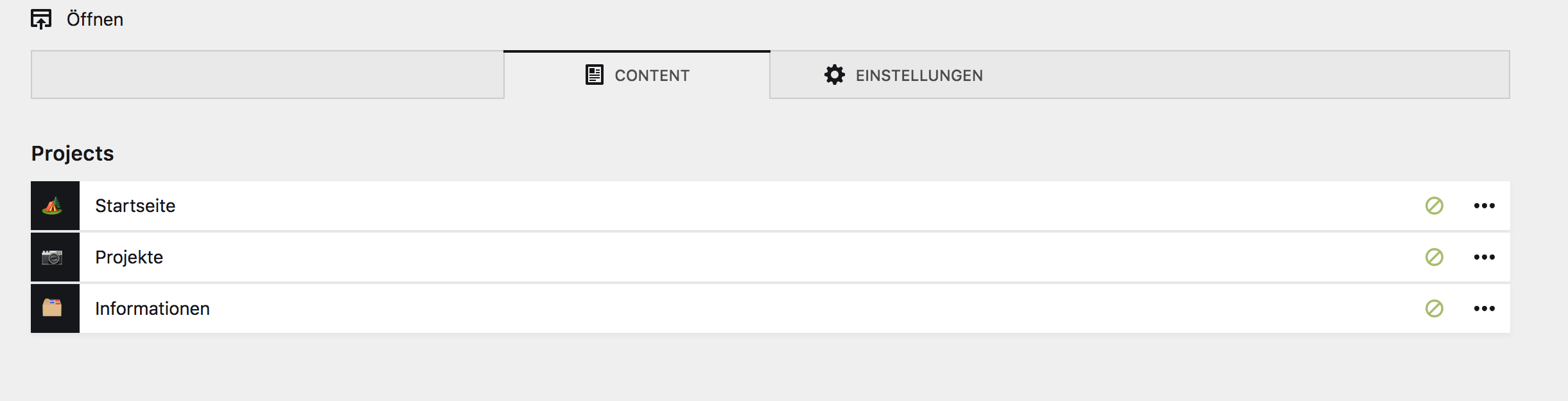
Task: Open the Projekte page
Action: 128,257
